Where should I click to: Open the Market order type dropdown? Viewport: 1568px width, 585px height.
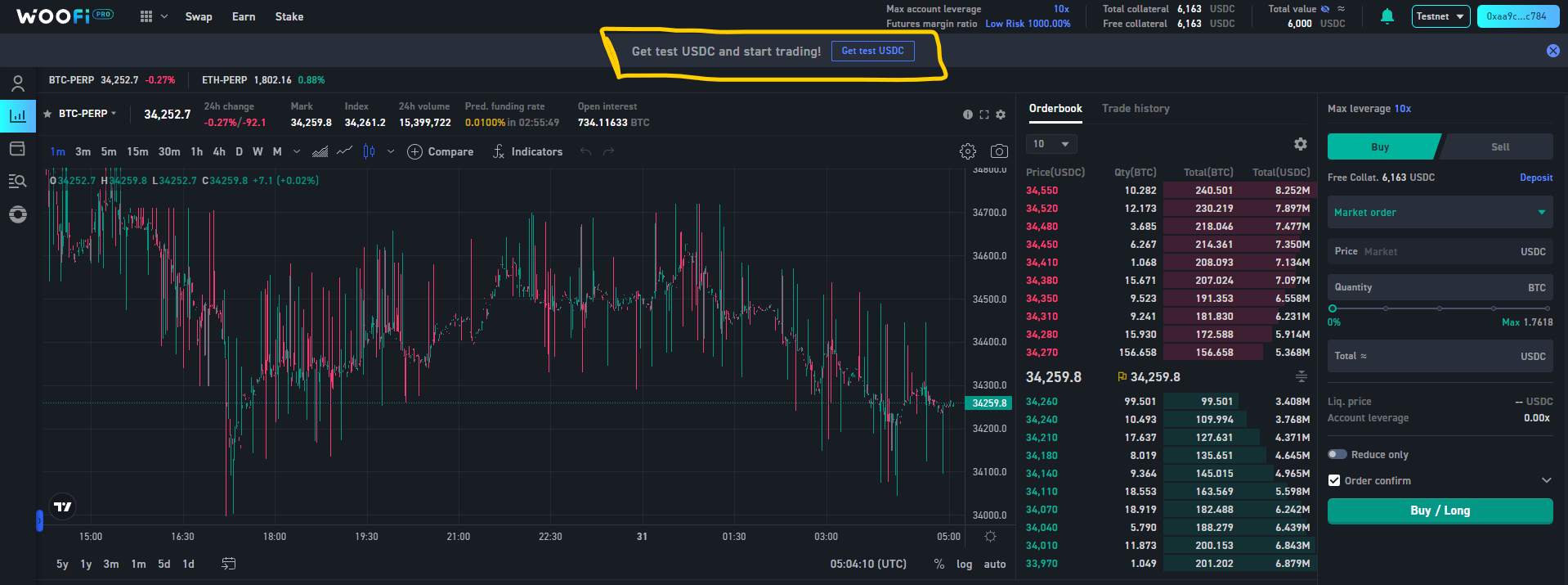[1439, 213]
